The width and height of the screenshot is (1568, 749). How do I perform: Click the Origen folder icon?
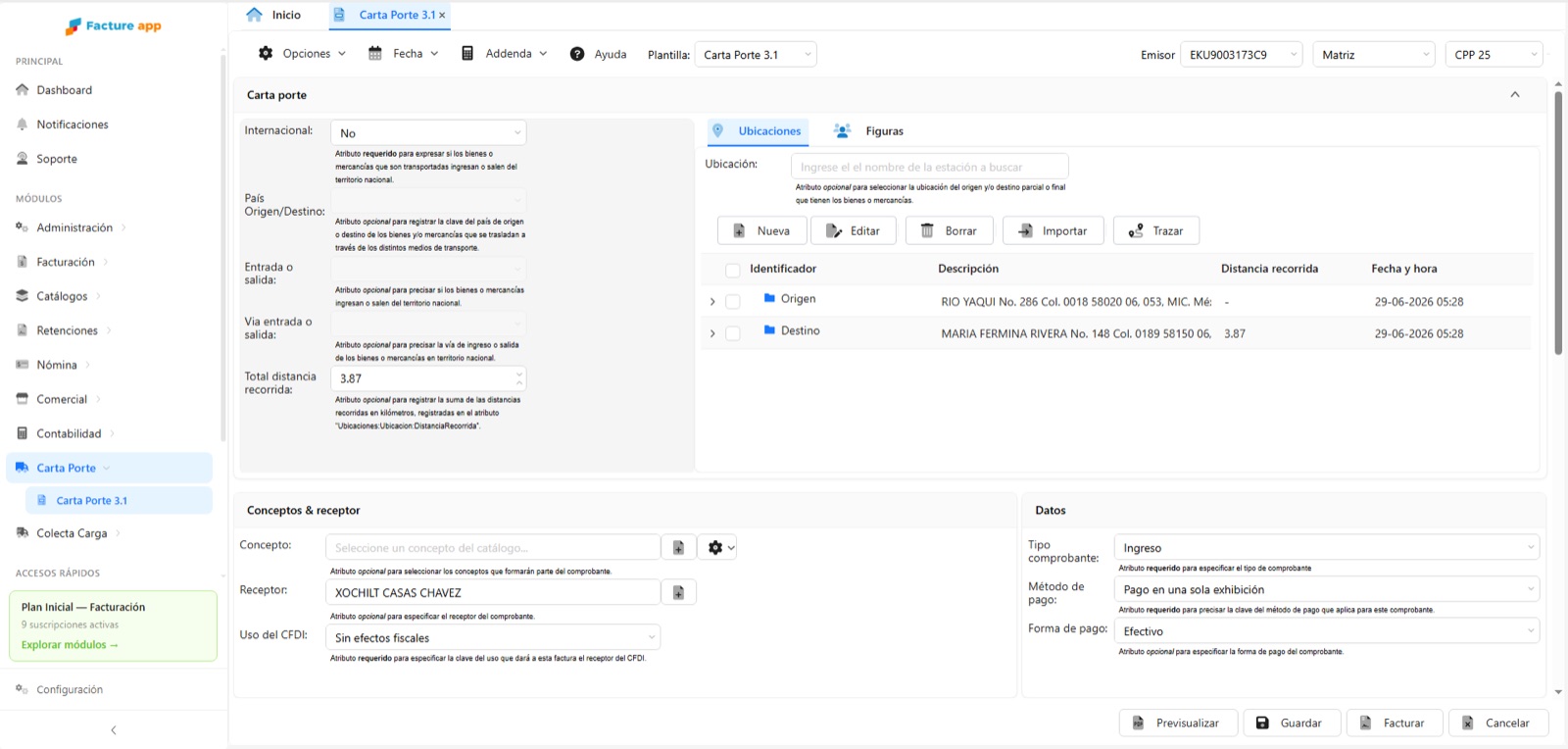(769, 298)
